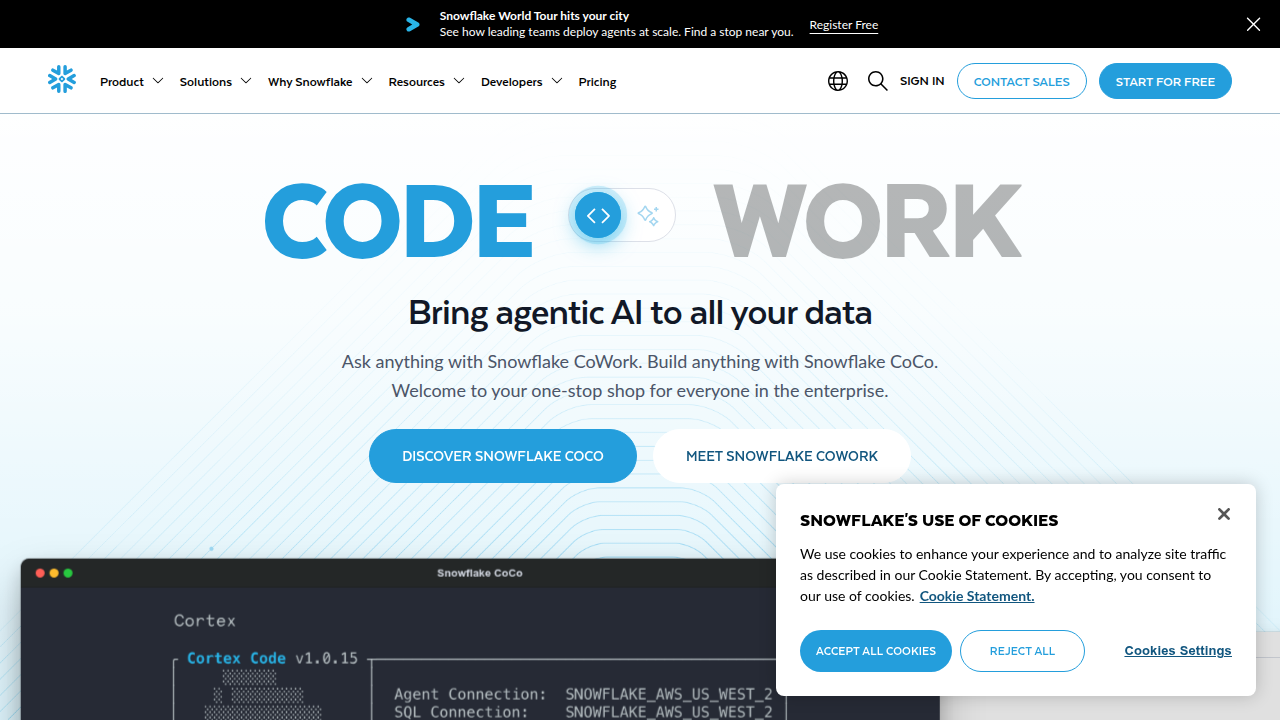Reject all cookies
1280x720 pixels.
[x=1022, y=651]
